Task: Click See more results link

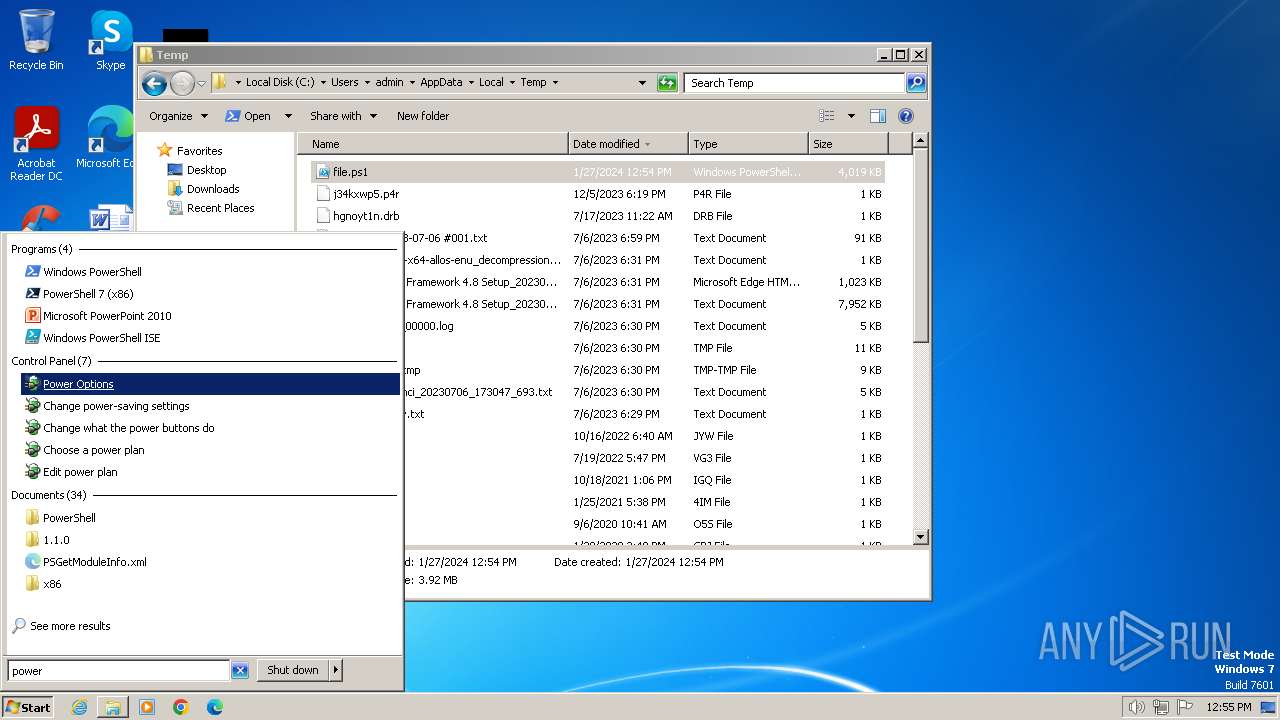Action: (70, 626)
